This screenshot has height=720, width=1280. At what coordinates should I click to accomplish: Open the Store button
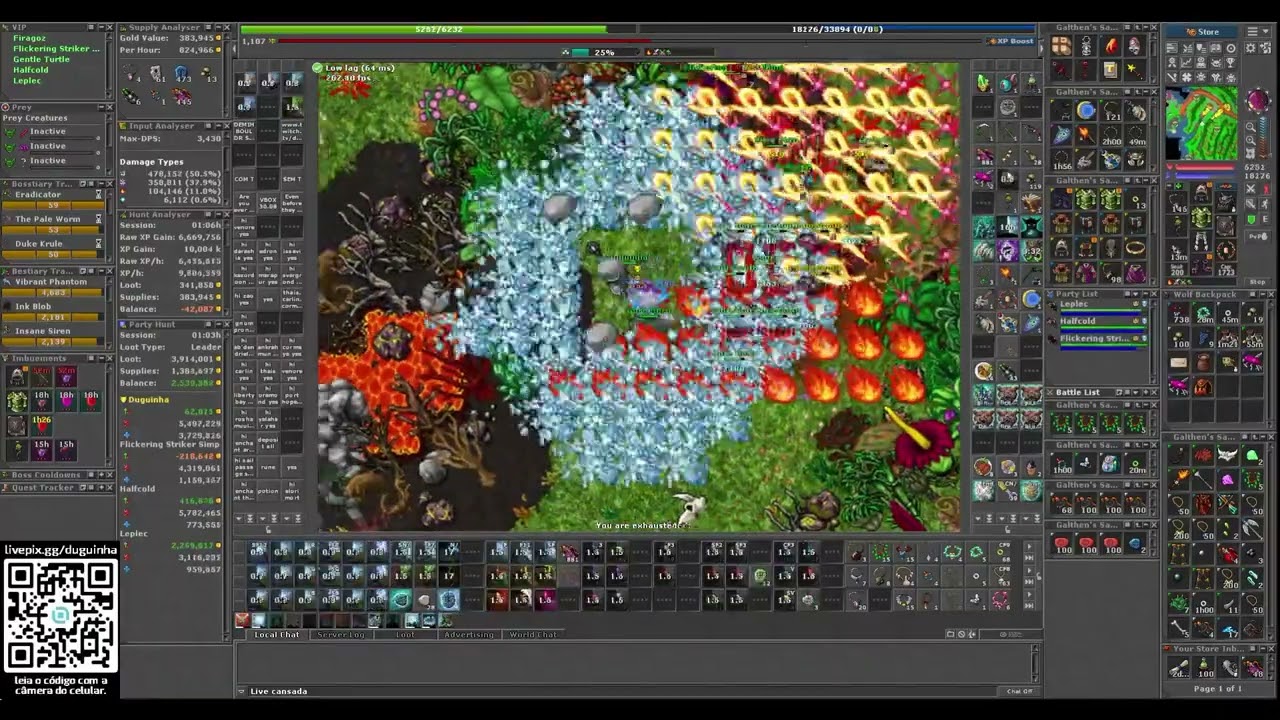tap(1204, 31)
